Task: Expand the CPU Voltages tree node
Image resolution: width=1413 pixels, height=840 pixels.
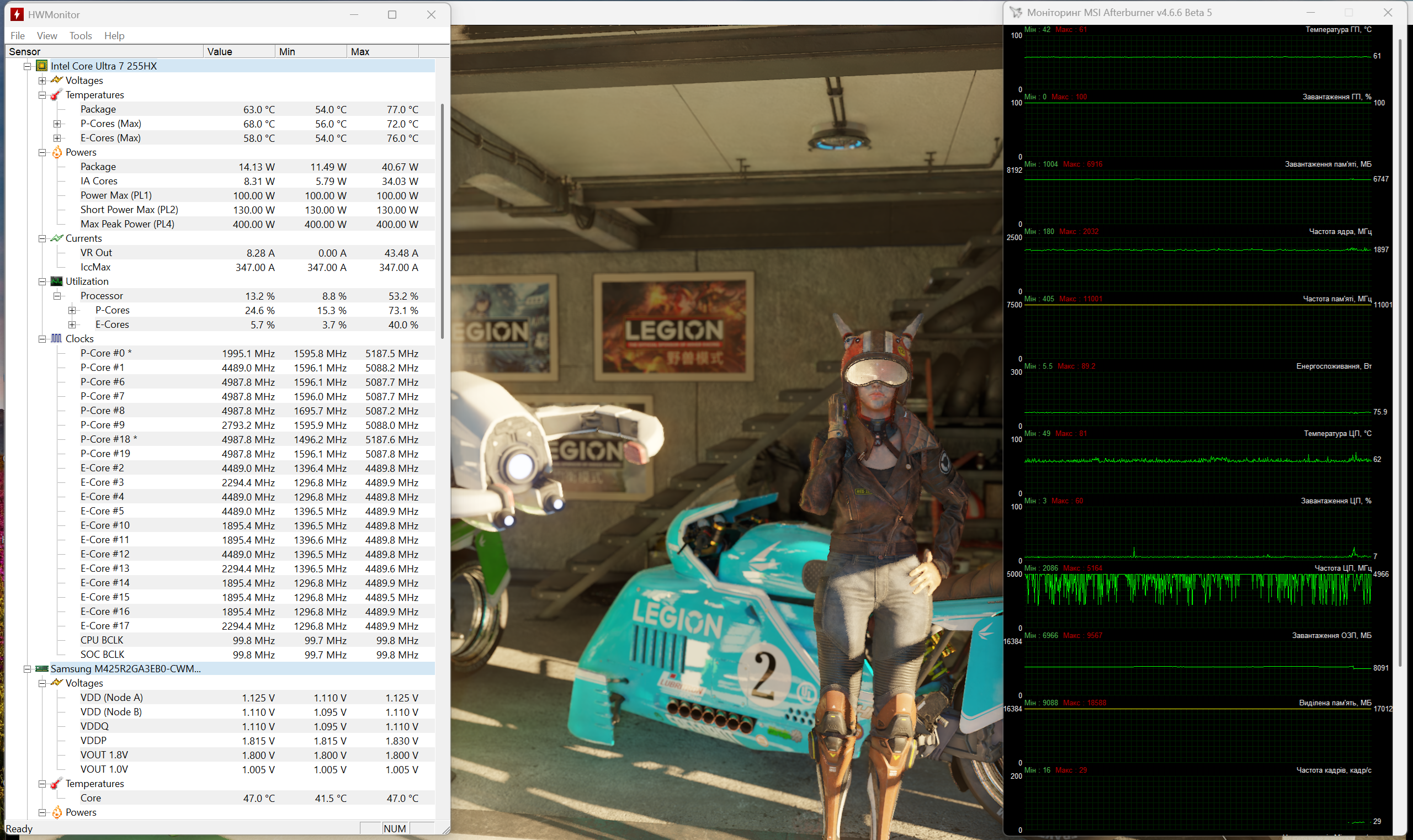Action: point(43,81)
